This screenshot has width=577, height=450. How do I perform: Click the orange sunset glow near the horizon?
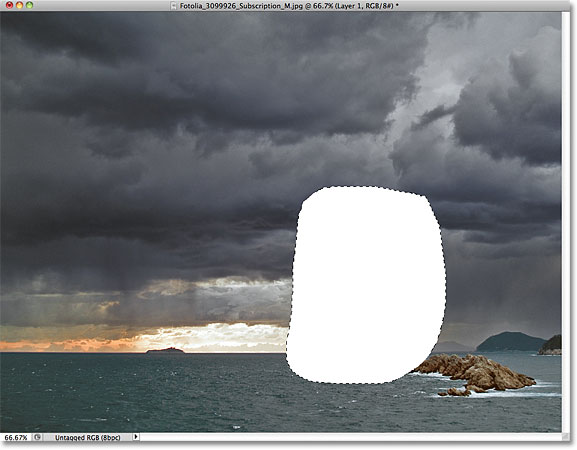[x=66, y=345]
